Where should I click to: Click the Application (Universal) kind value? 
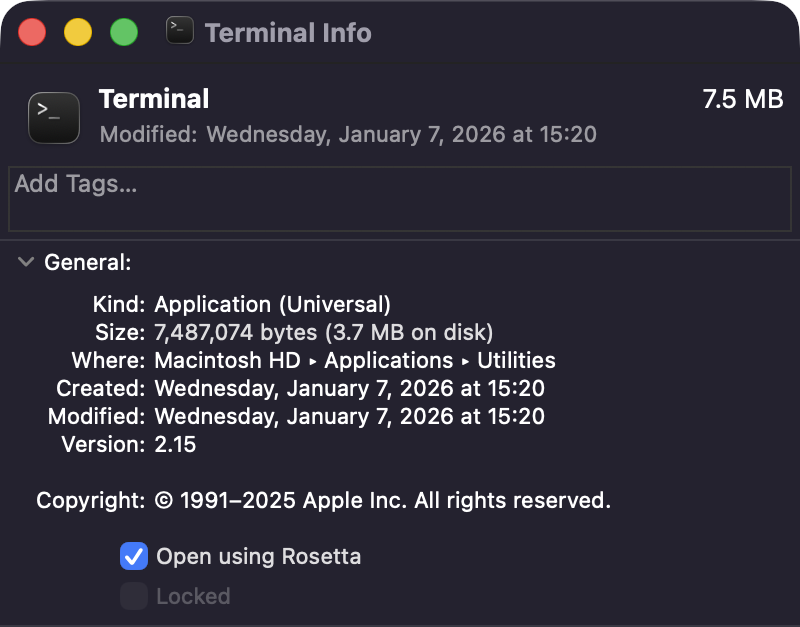click(x=272, y=304)
